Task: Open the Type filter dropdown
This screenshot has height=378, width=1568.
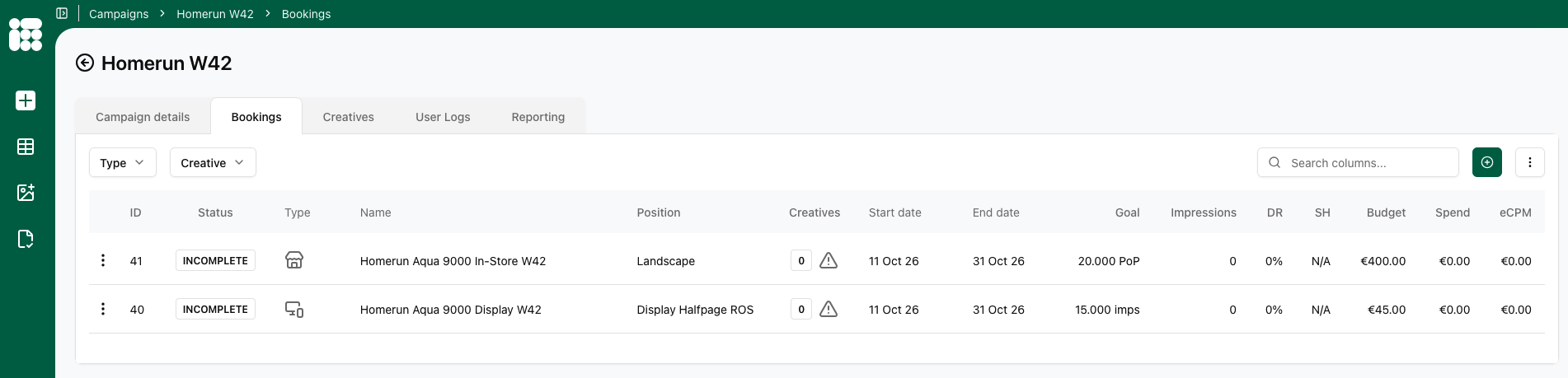Action: (x=123, y=162)
